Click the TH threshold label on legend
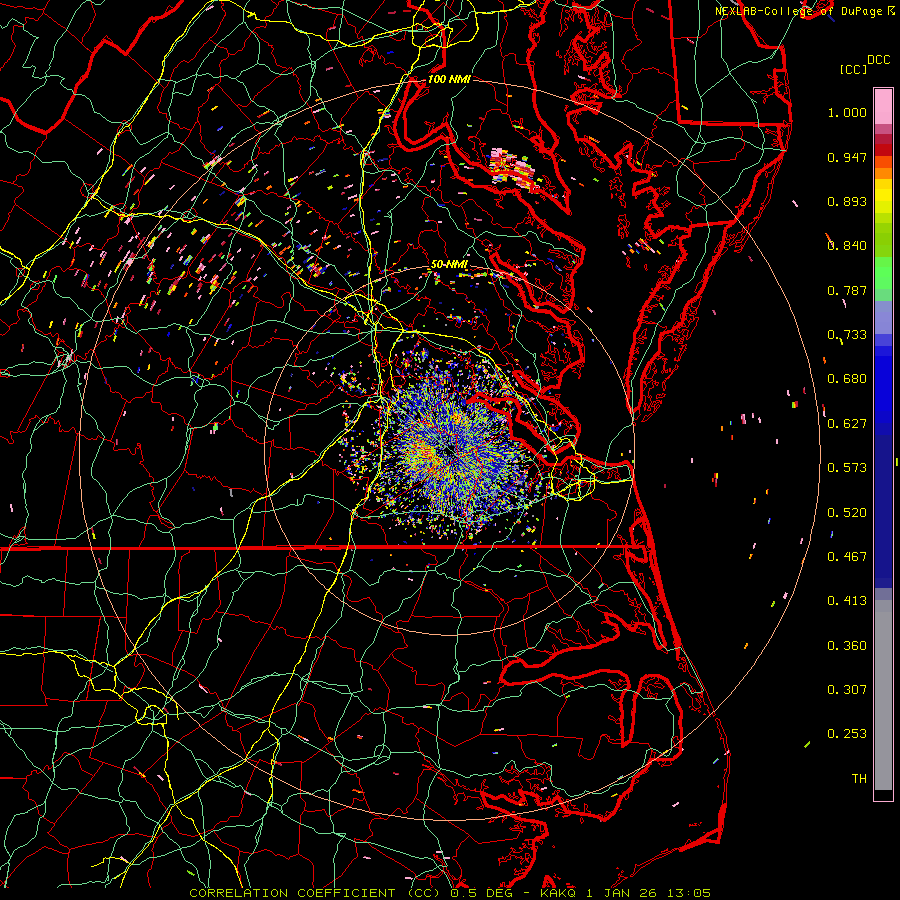 tap(859, 779)
